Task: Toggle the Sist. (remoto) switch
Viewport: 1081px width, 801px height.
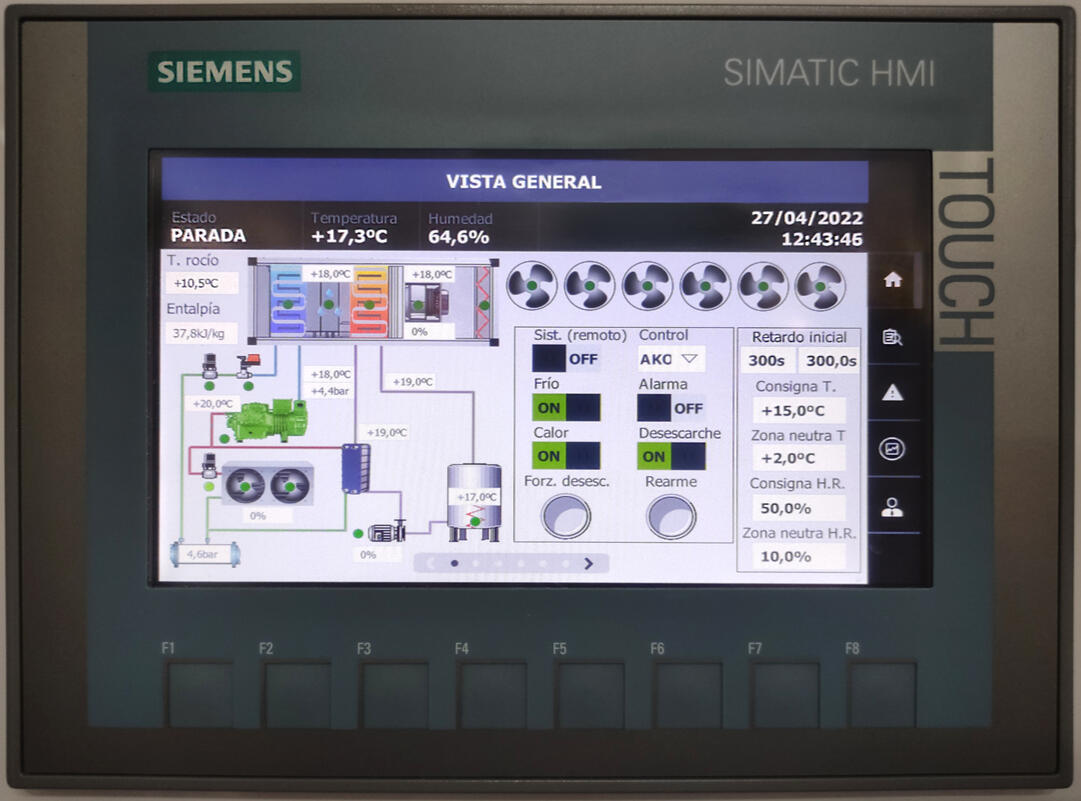Action: click(x=566, y=359)
